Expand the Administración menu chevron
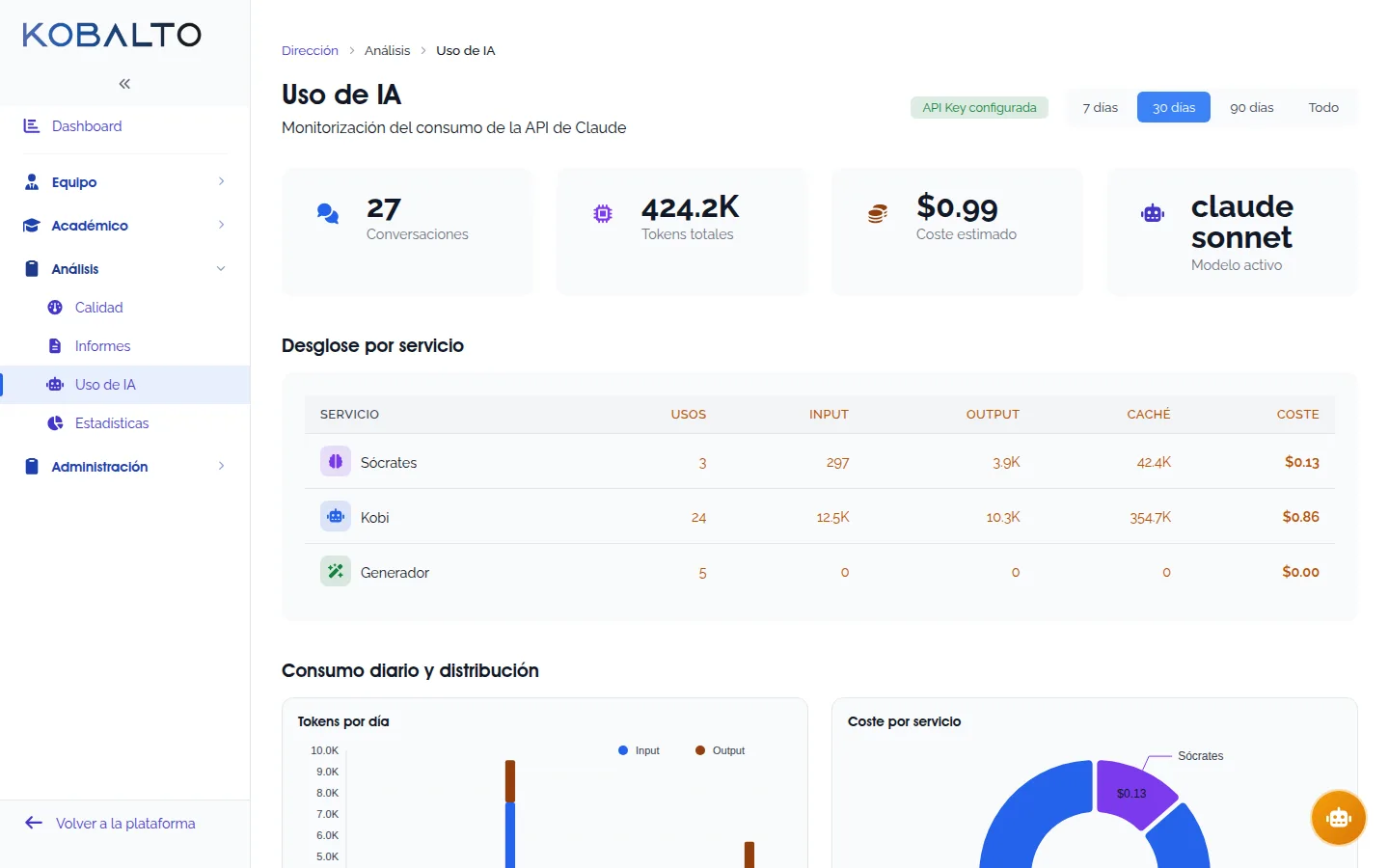The image size is (1389, 868). point(221,466)
